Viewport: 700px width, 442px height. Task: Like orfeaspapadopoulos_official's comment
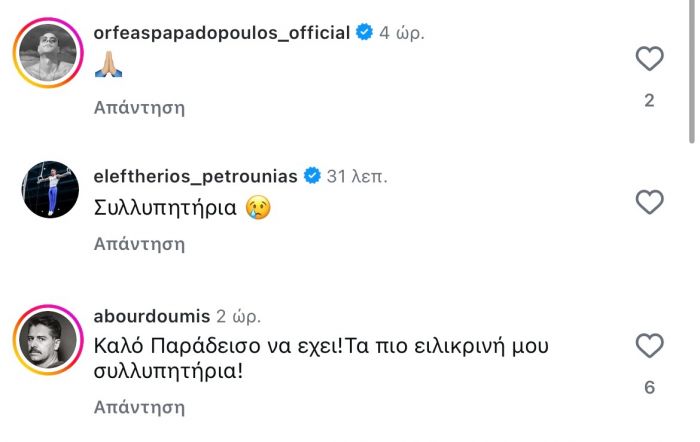650,59
